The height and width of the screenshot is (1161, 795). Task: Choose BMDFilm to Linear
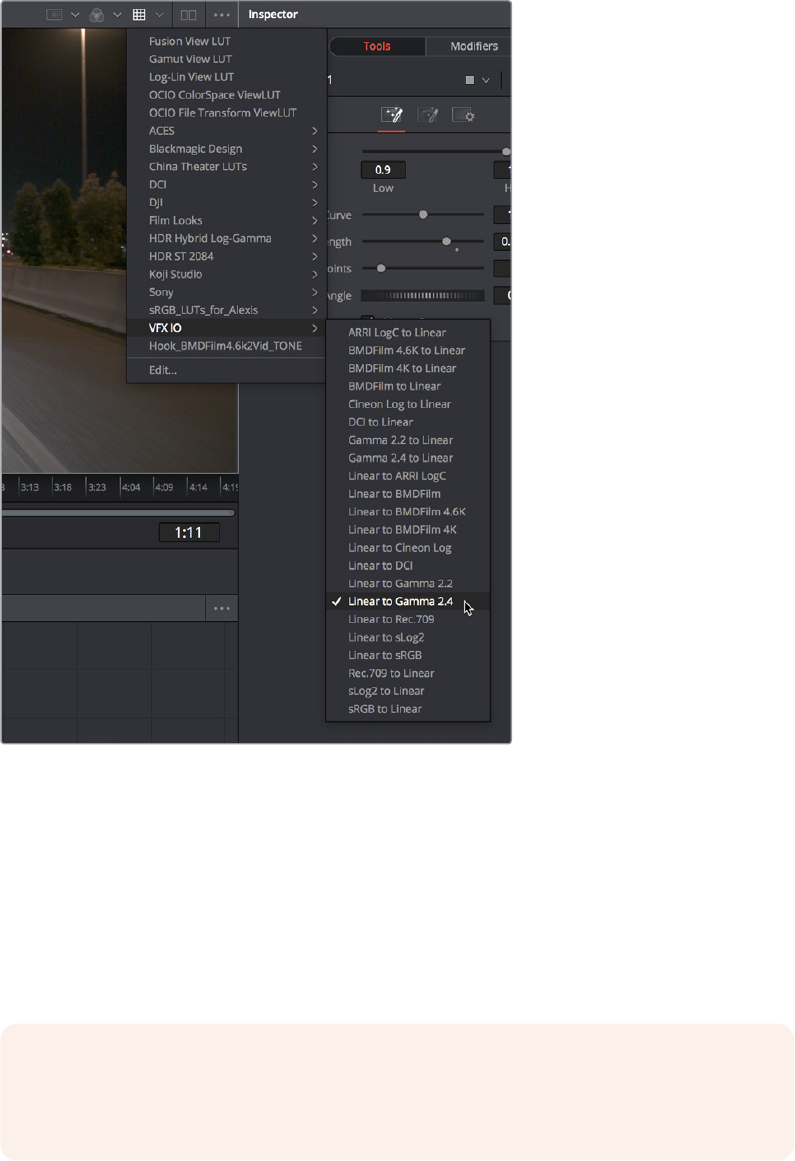click(x=408, y=387)
